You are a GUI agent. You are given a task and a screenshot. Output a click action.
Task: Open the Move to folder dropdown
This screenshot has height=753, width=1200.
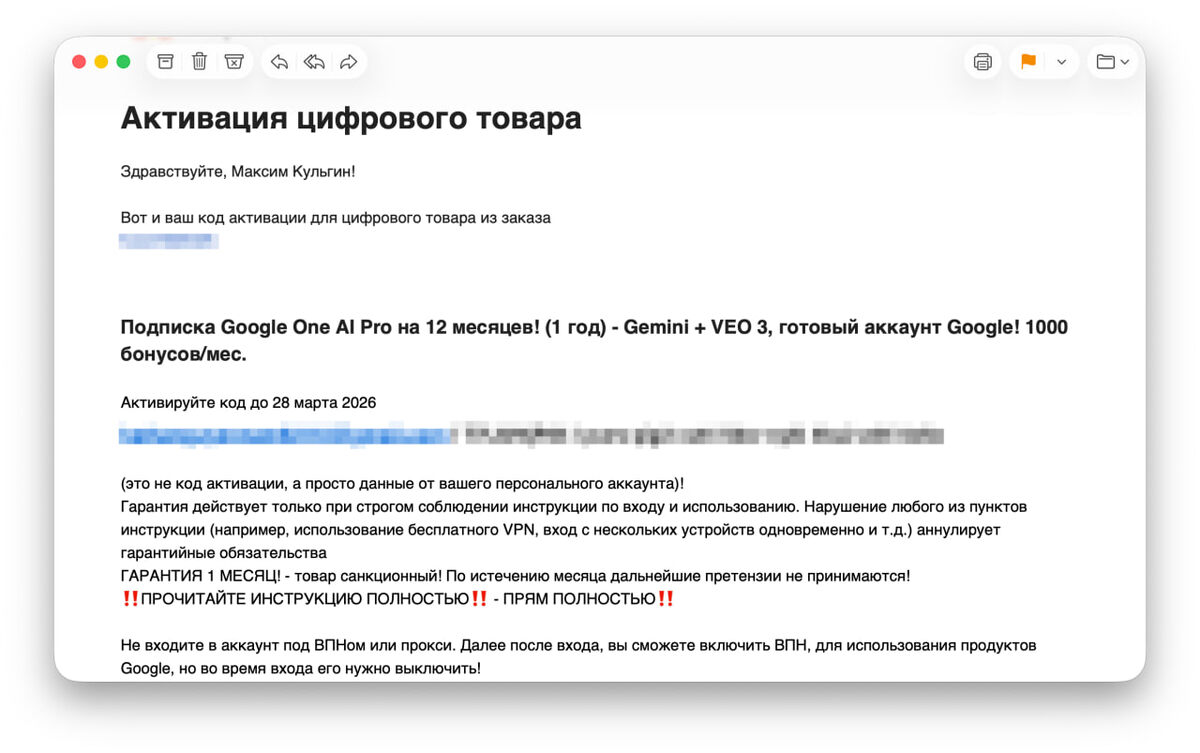coord(1112,62)
